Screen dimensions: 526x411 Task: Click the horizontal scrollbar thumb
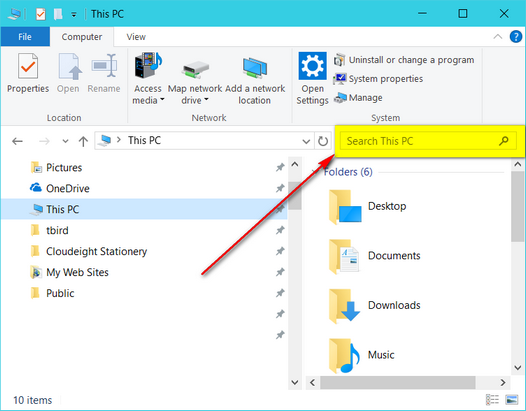(398, 382)
